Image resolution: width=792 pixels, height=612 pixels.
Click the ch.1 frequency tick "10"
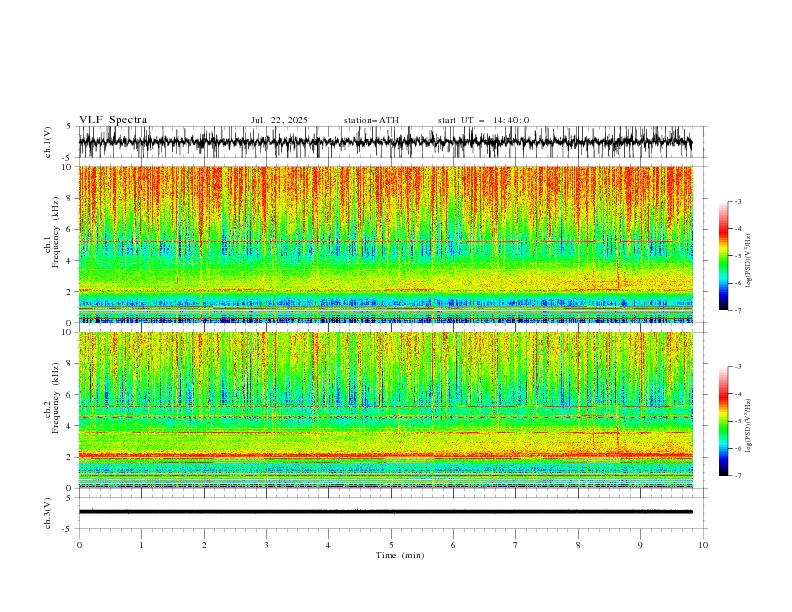click(x=67, y=167)
